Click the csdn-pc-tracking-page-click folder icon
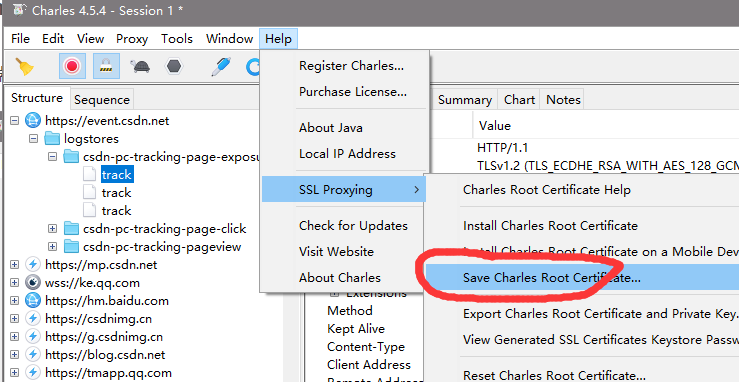The width and height of the screenshot is (739, 382). (71, 229)
